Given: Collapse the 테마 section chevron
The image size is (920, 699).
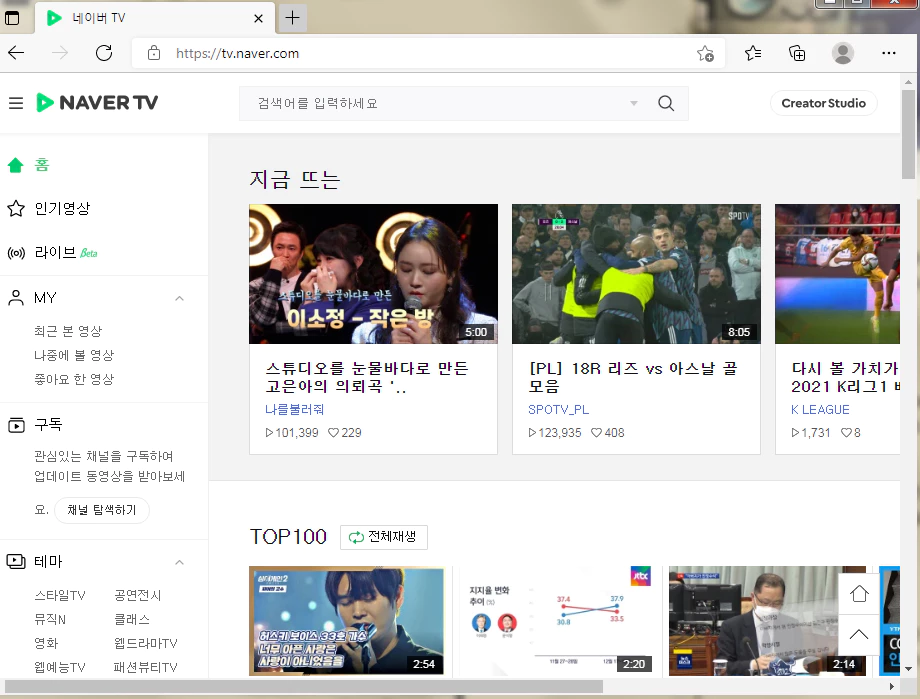Looking at the screenshot, I should 180,562.
